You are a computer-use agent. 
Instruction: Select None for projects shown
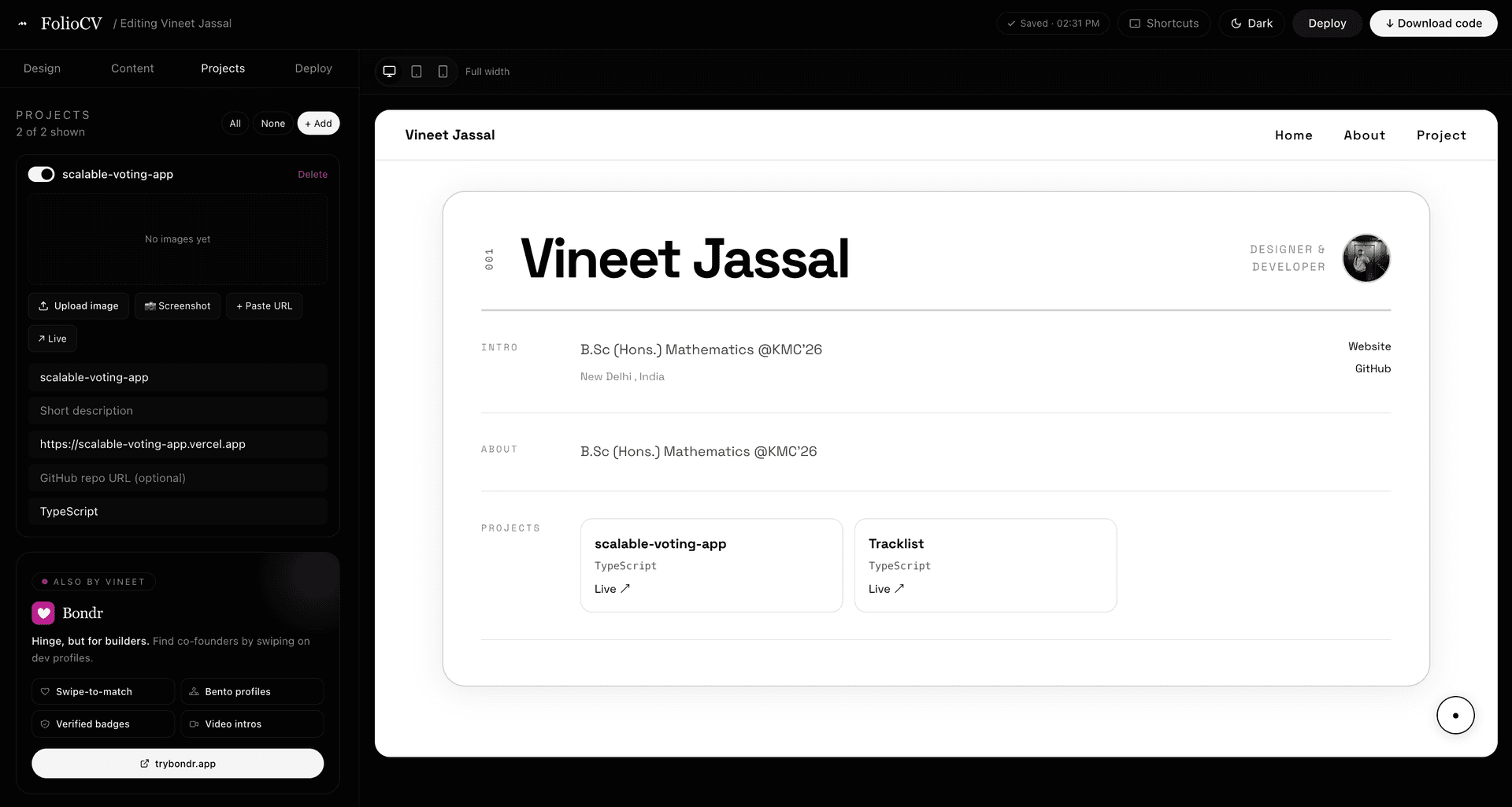273,124
